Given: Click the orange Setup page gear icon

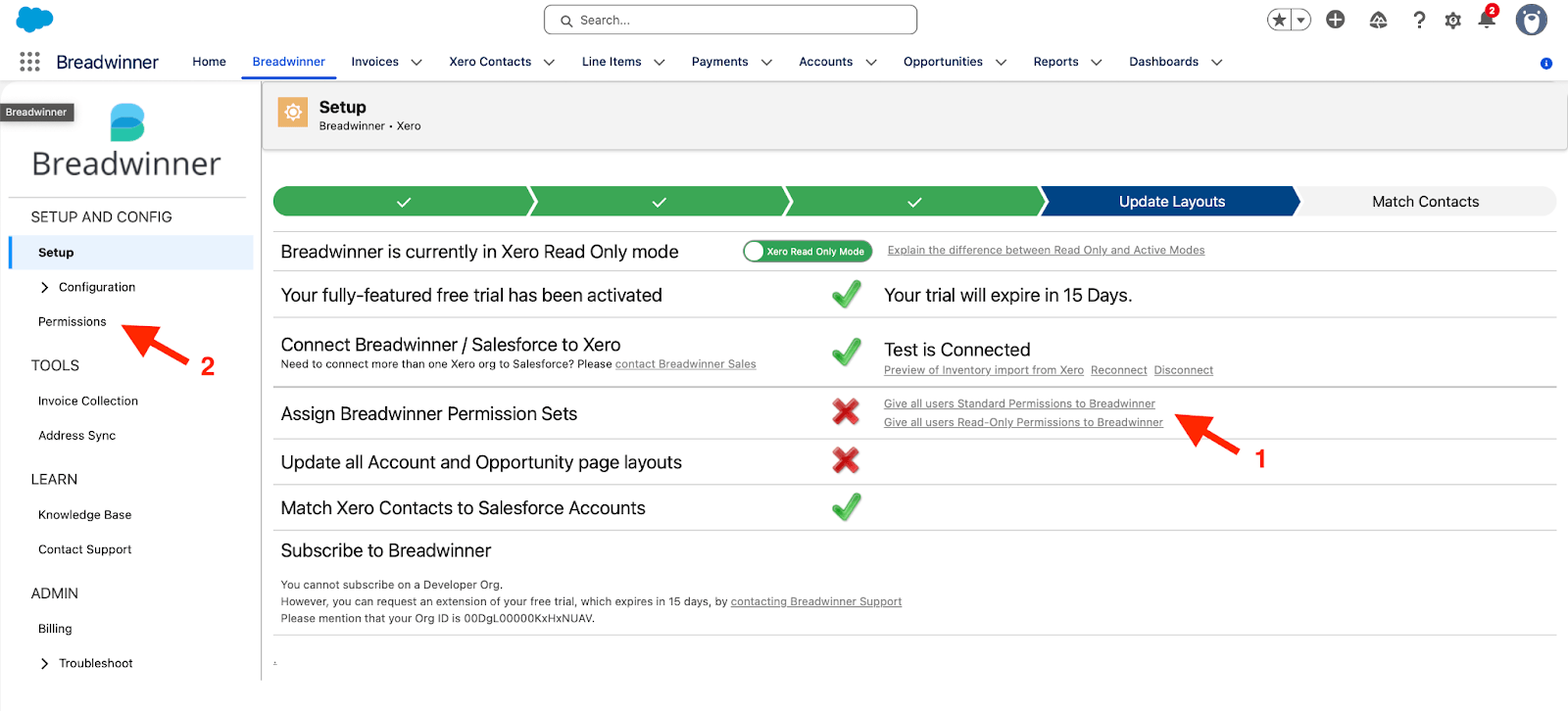Looking at the screenshot, I should click(x=292, y=113).
